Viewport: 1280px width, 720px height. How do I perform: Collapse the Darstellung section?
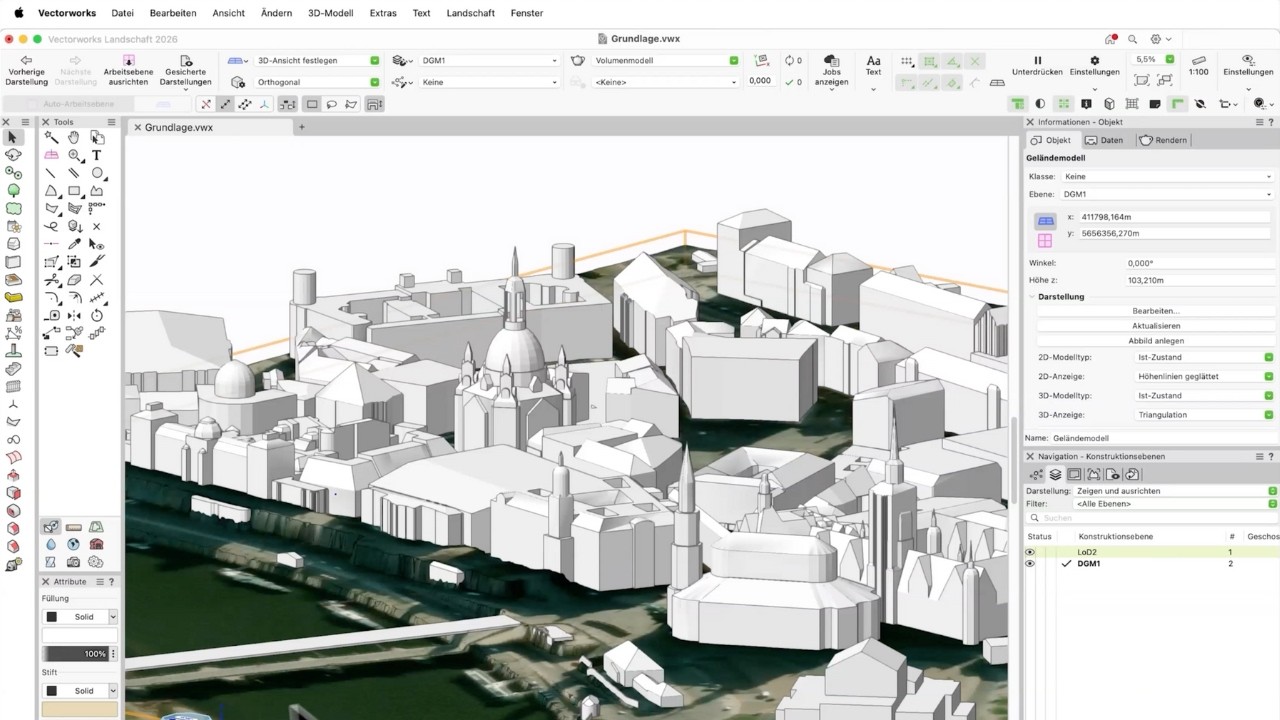[x=1031, y=297]
